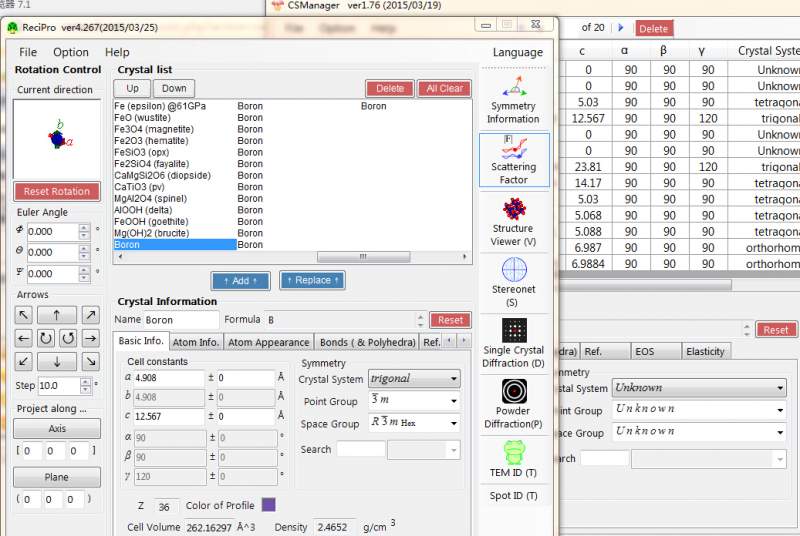Click Delete button in CSManager toolbar

coord(654,29)
